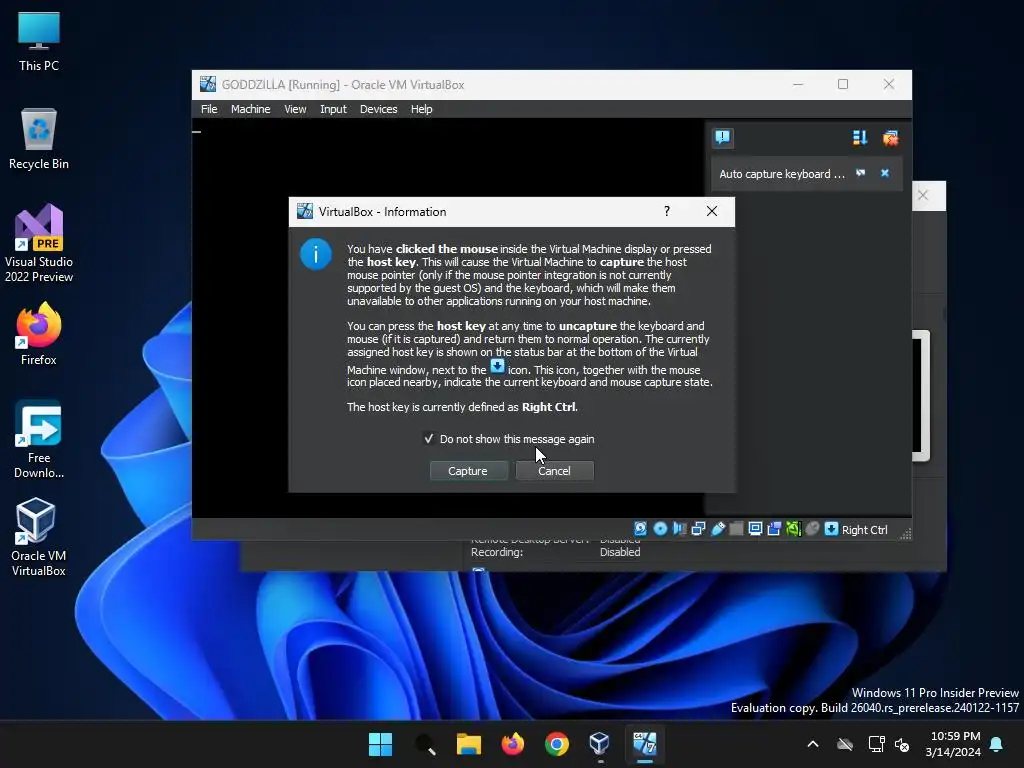Click the USB devices status icon

click(718, 529)
